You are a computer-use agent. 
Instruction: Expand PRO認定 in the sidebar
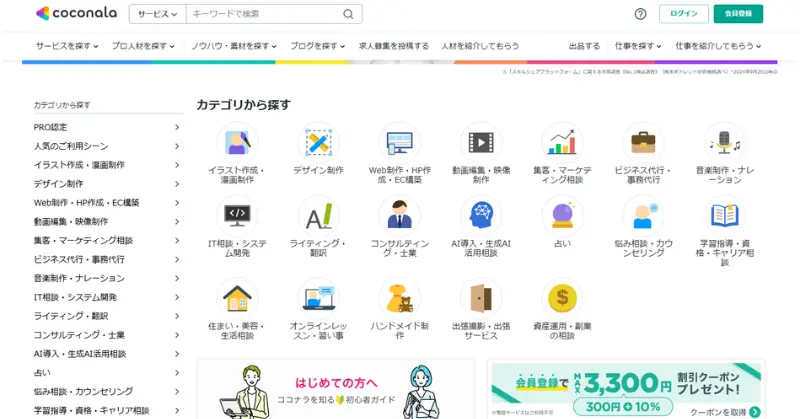pyautogui.click(x=107, y=127)
